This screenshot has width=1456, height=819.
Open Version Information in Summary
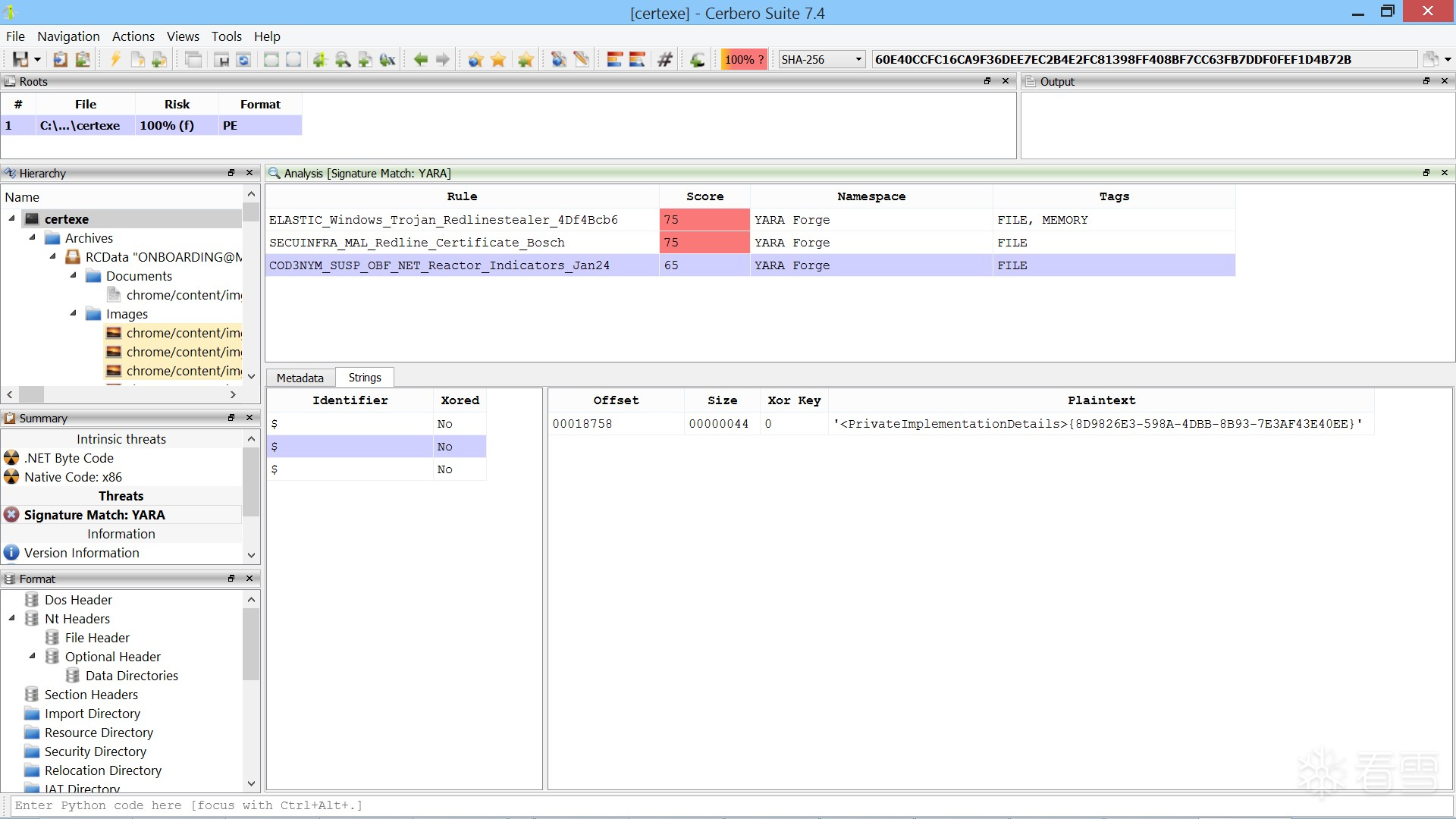[81, 553]
